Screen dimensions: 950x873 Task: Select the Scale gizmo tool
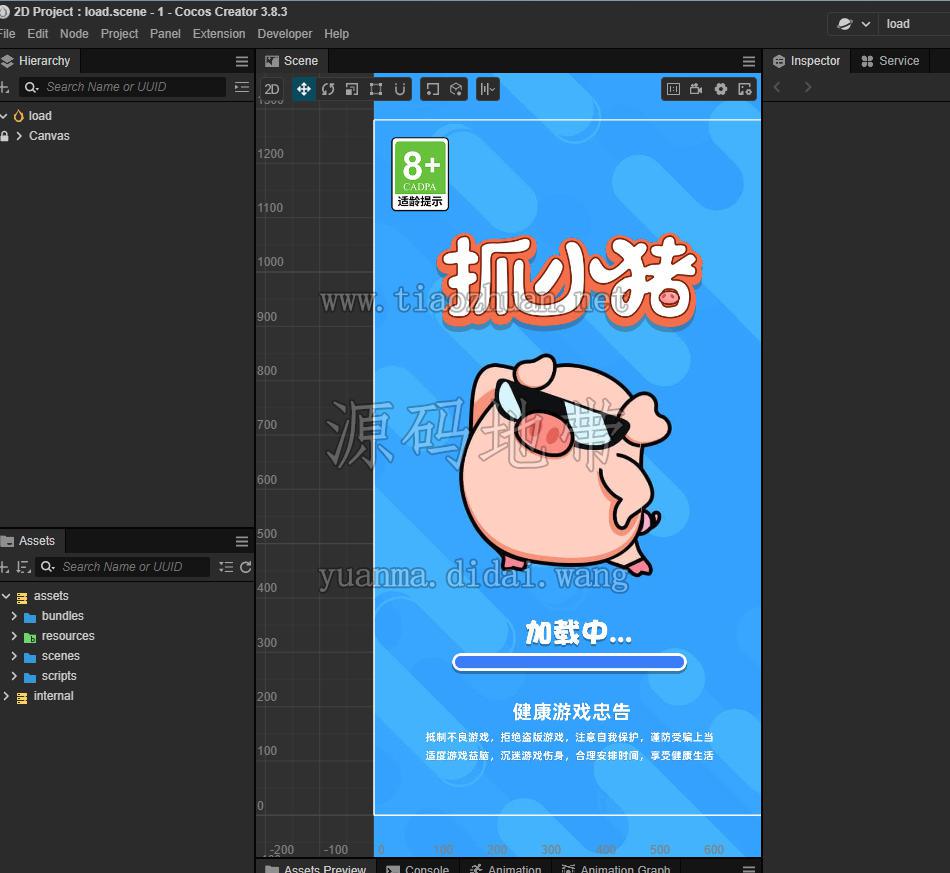[351, 90]
